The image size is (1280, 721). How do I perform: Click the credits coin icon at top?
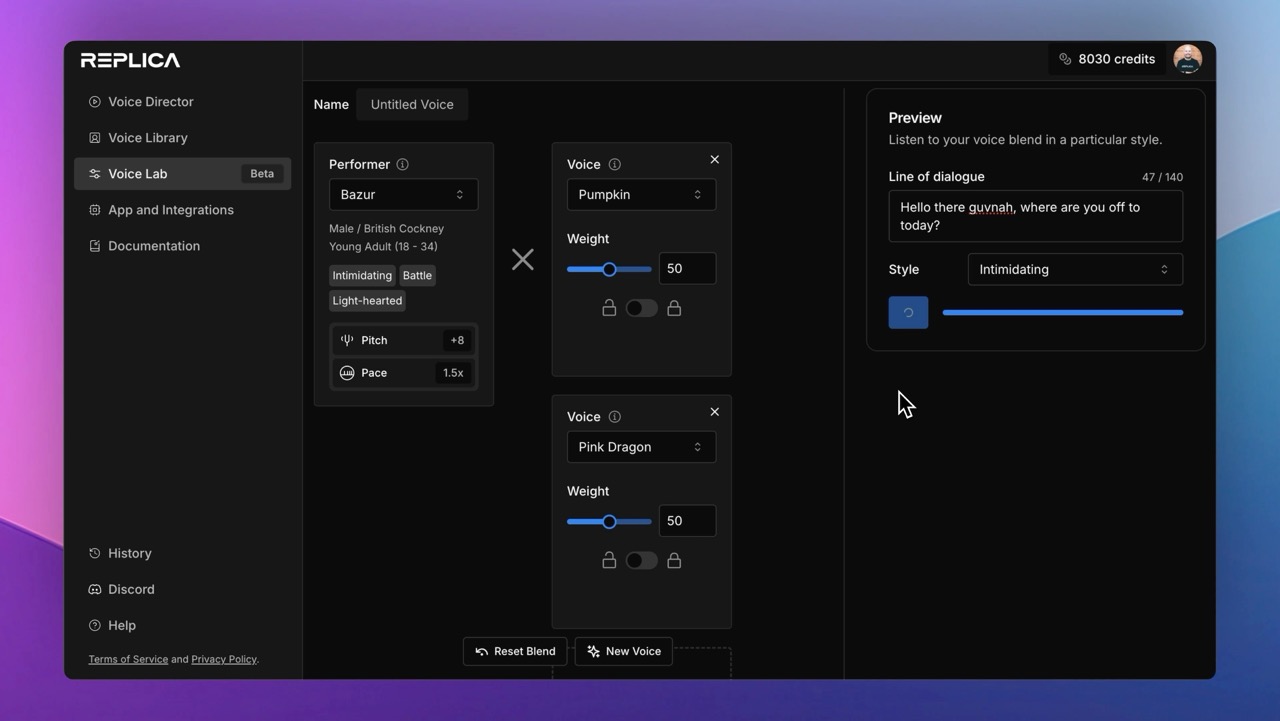(x=1065, y=58)
